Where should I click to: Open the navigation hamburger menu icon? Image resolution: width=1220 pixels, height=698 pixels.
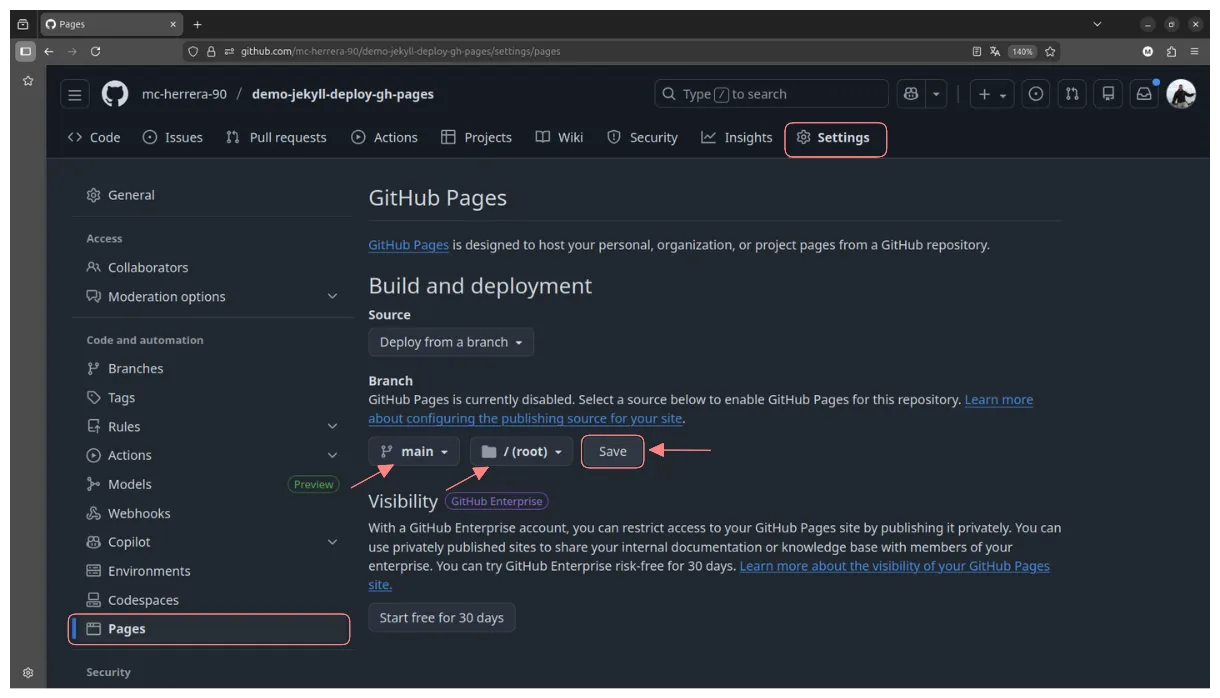74,93
